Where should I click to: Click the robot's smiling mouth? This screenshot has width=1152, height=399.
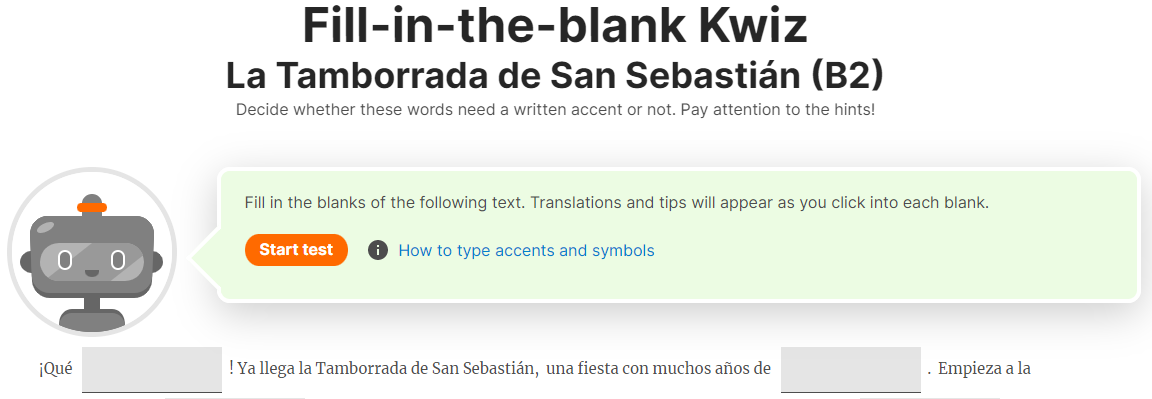pos(91,273)
